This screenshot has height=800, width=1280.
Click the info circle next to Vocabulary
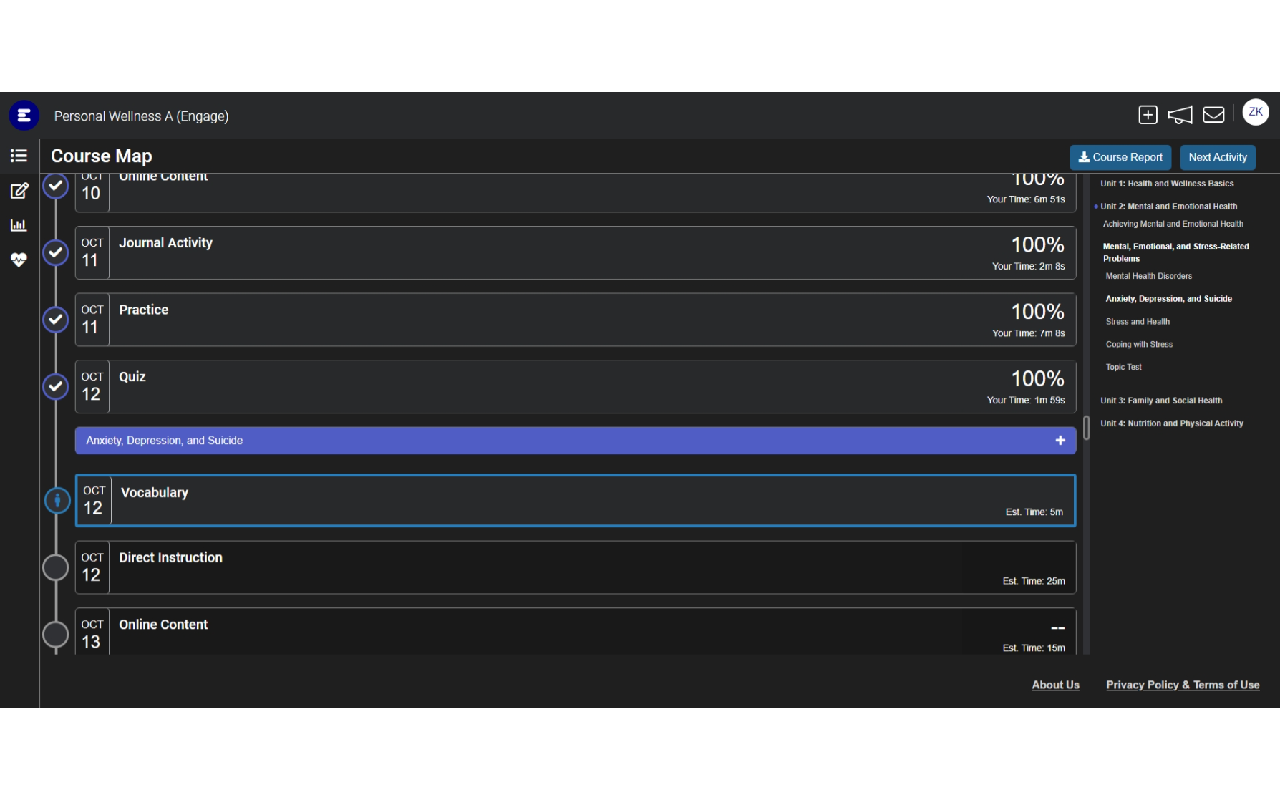tap(56, 500)
